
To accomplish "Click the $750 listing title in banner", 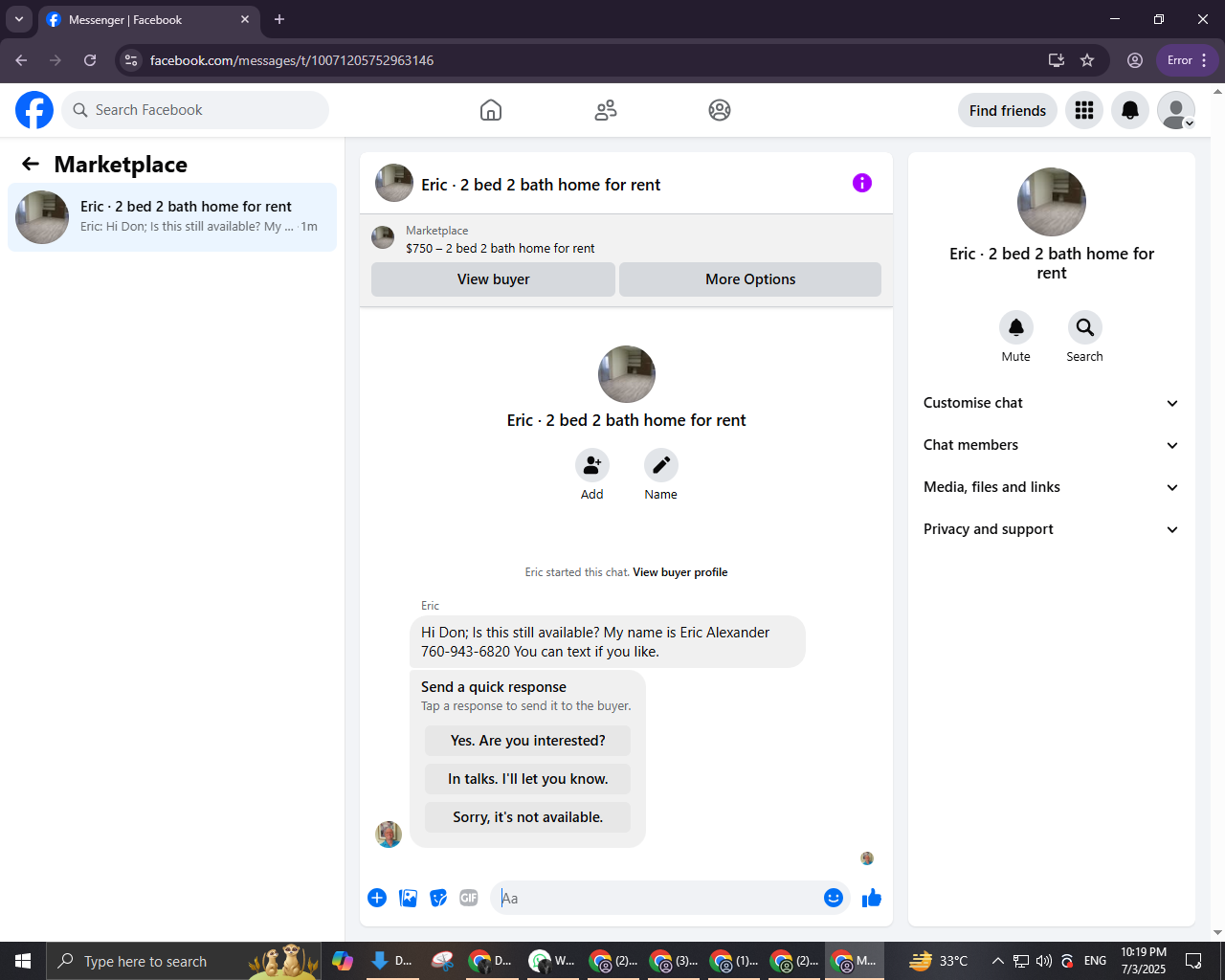I will coord(500,248).
